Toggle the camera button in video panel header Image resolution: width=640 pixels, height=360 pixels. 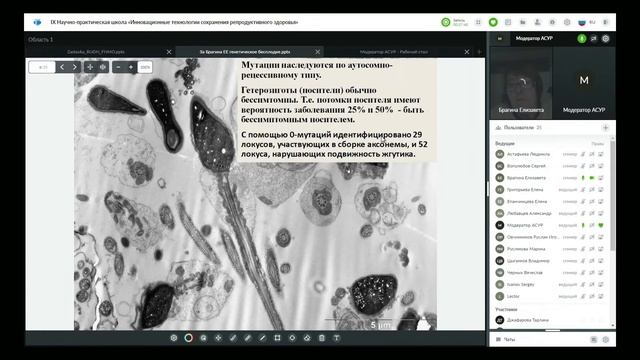pos(594,38)
